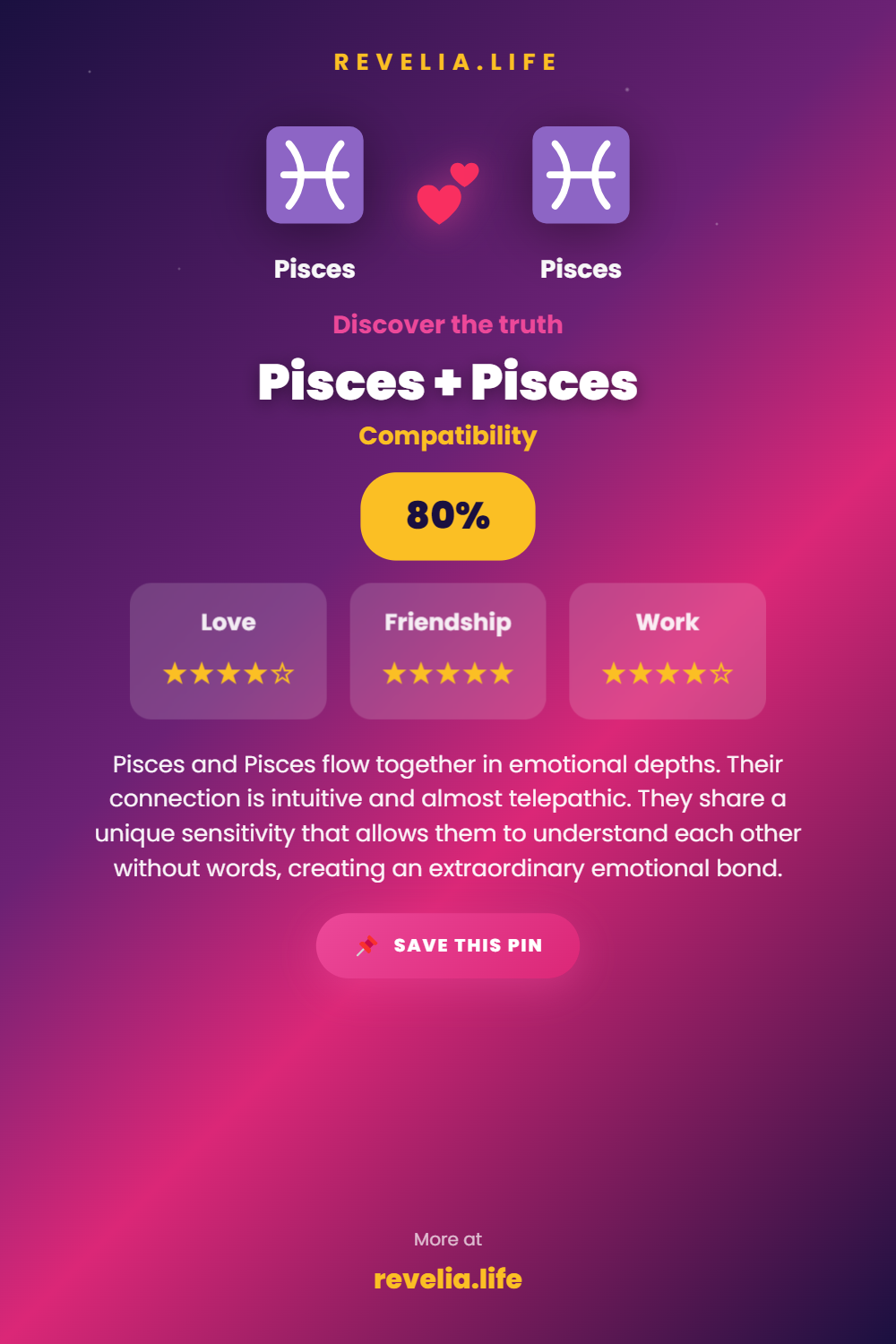Click the REVELIA.LIFE header logo text
This screenshot has width=896, height=1344.
tap(447, 63)
